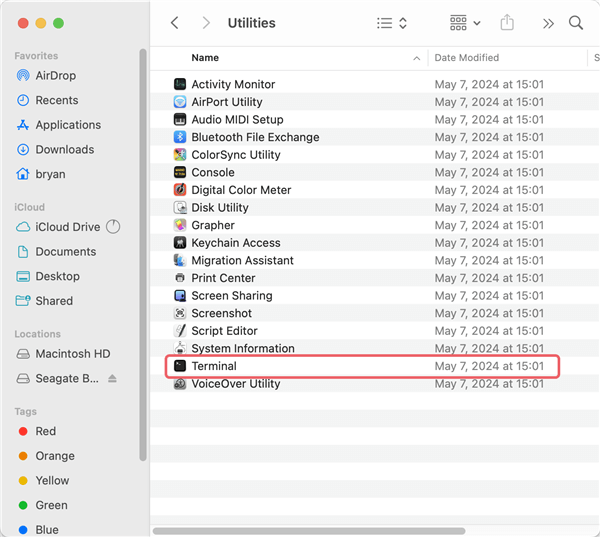Click the sidebar vertical scrollbar

(x=143, y=255)
